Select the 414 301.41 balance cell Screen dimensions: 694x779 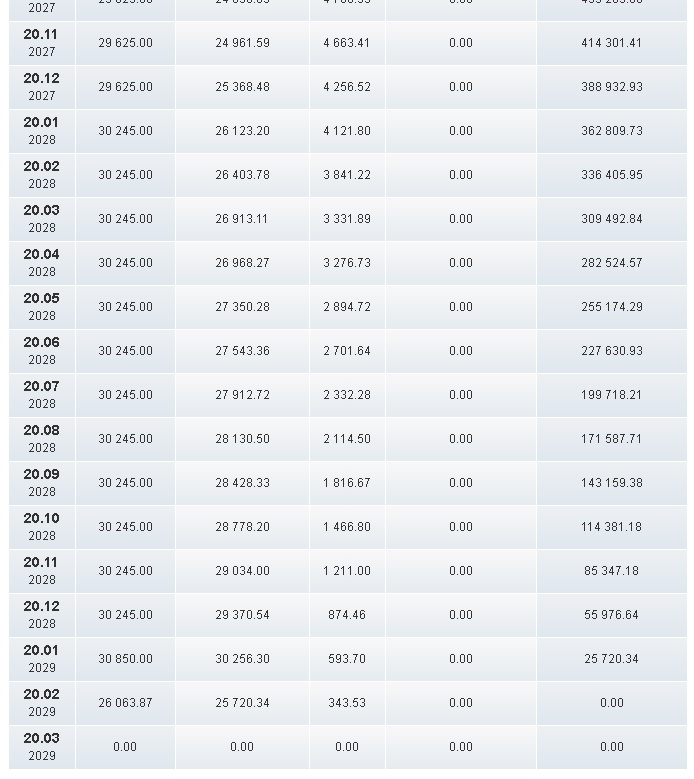click(x=611, y=43)
